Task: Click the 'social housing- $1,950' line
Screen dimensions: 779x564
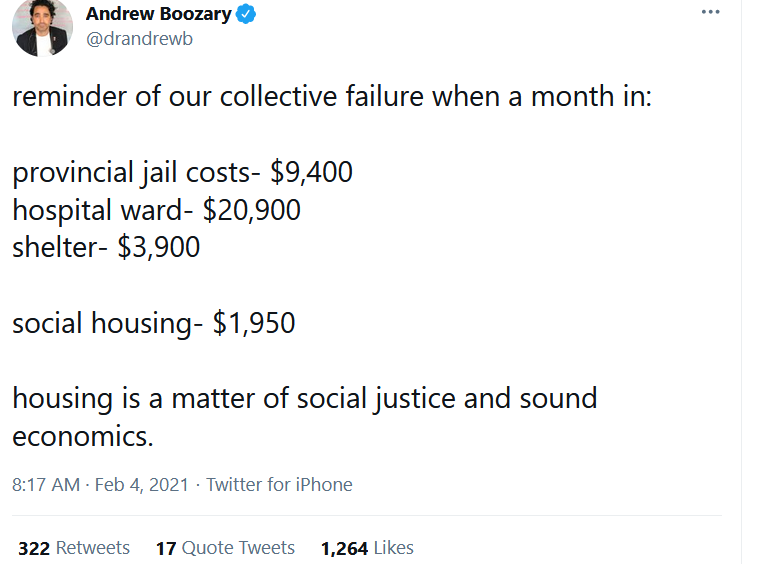Action: point(154,323)
